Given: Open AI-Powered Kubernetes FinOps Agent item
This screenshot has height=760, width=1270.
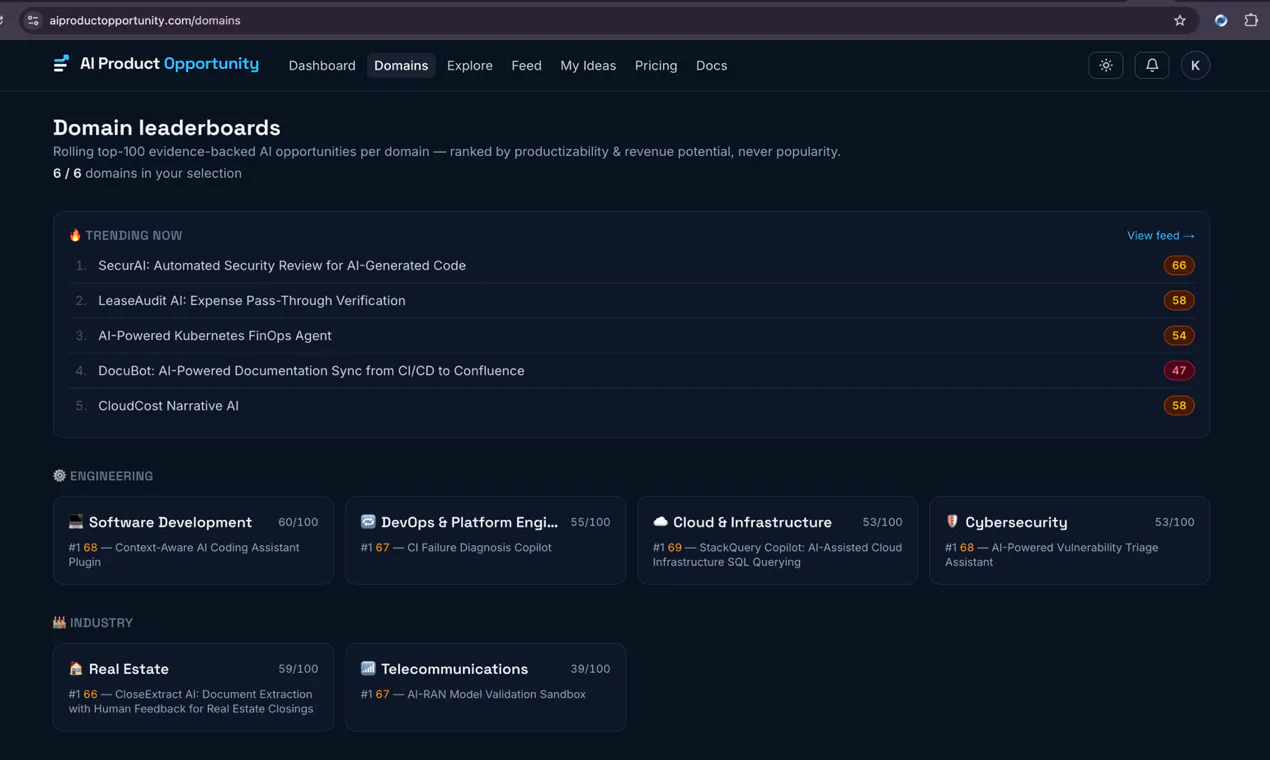Looking at the screenshot, I should pos(631,335).
